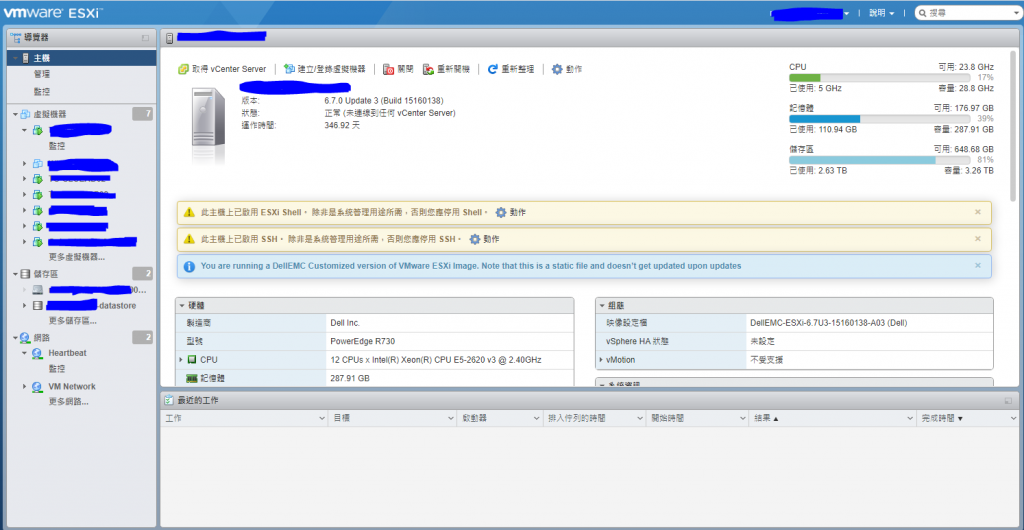Click the 重新整理 refresh icon
The image size is (1024, 530).
click(x=493, y=69)
